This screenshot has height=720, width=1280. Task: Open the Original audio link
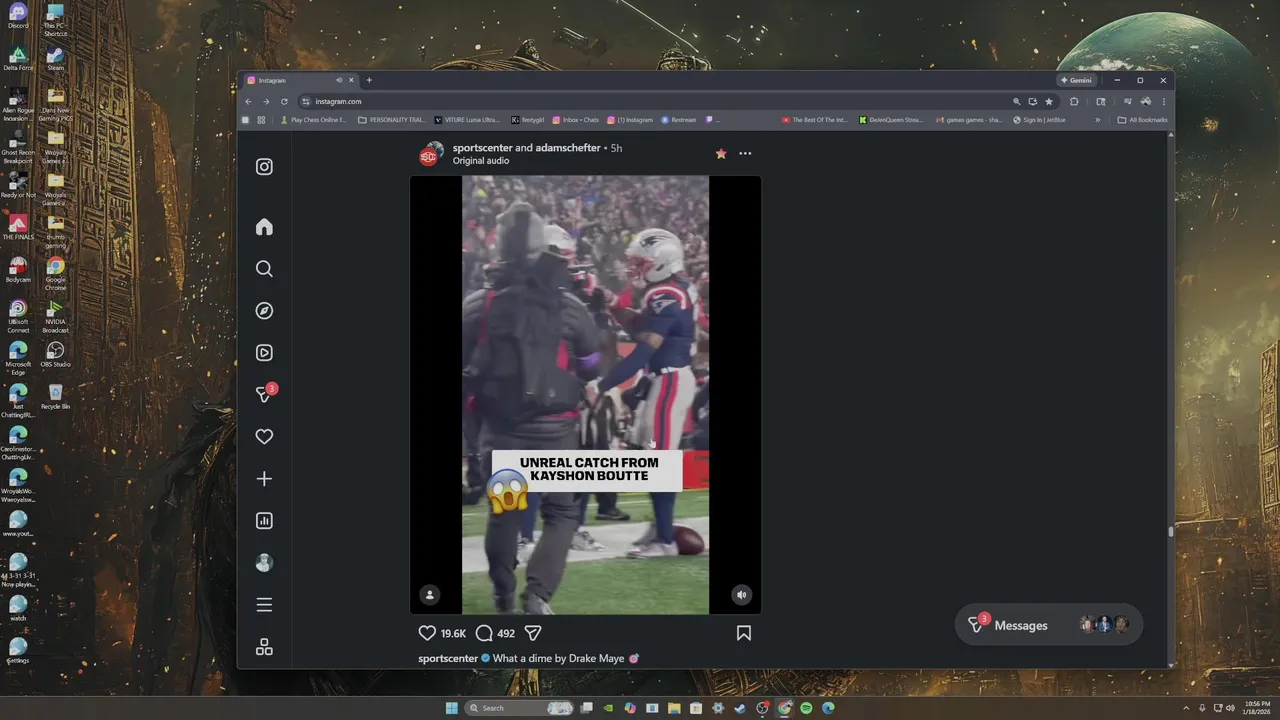click(481, 161)
